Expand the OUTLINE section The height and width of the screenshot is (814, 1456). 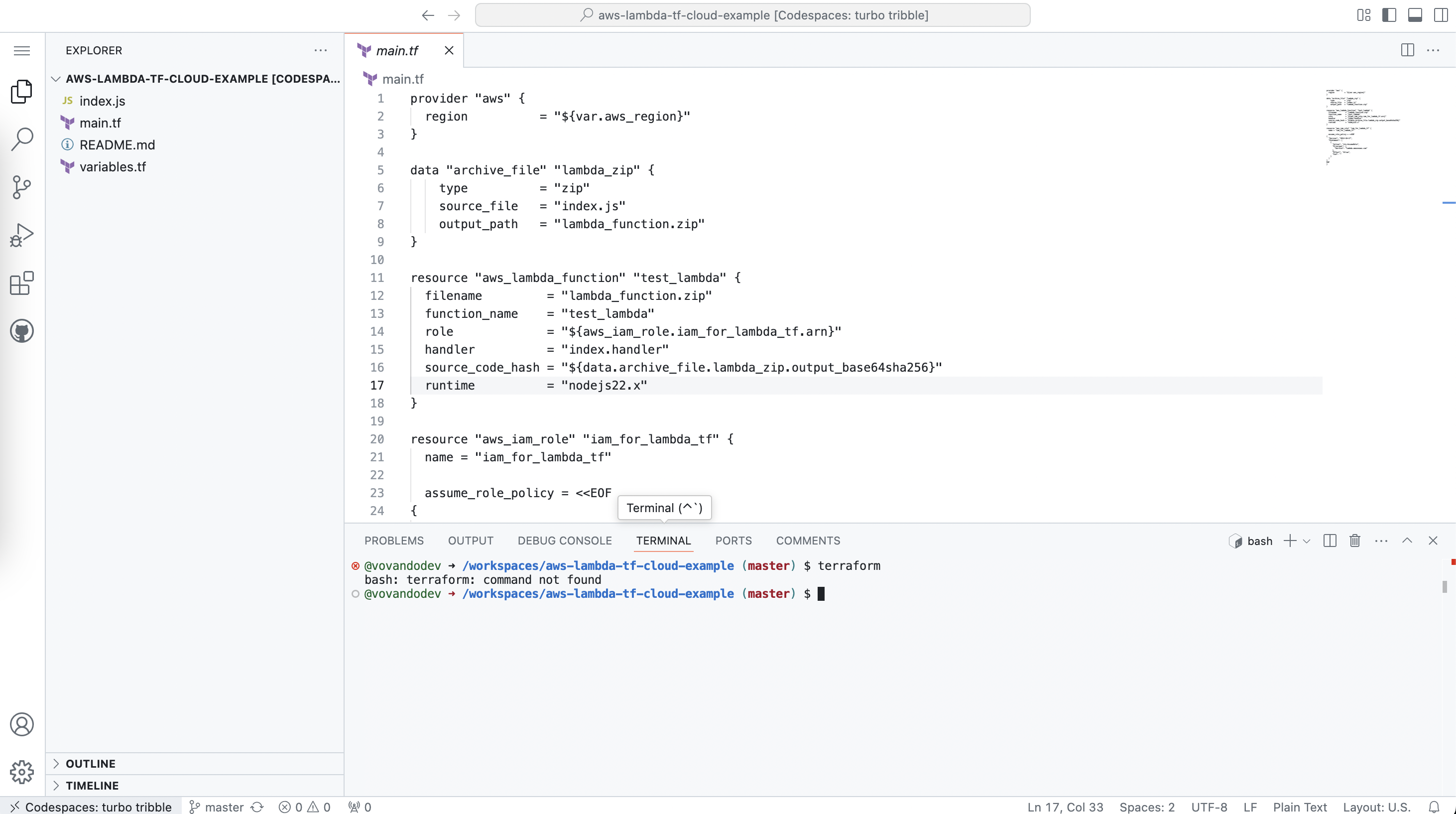pyautogui.click(x=91, y=763)
